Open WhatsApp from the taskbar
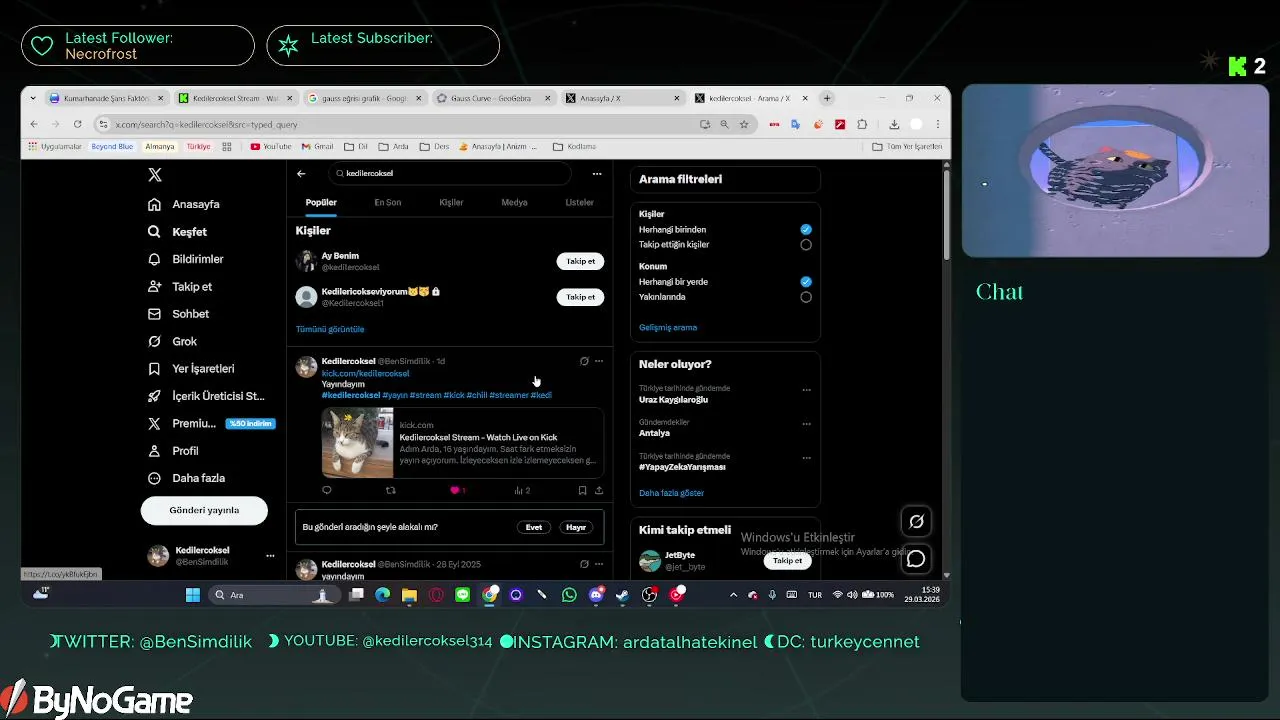1280x720 pixels. point(569,595)
